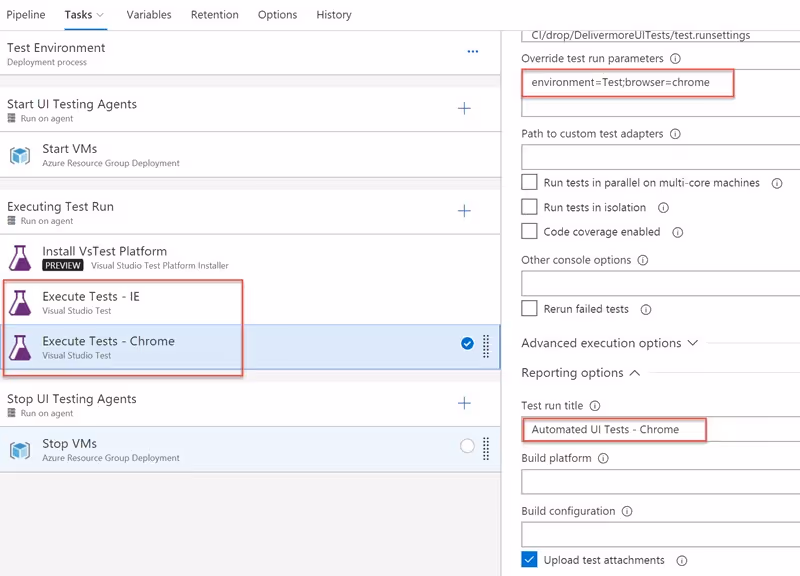Image resolution: width=800 pixels, height=576 pixels.
Task: Click Override test run parameters field
Action: pos(661,93)
